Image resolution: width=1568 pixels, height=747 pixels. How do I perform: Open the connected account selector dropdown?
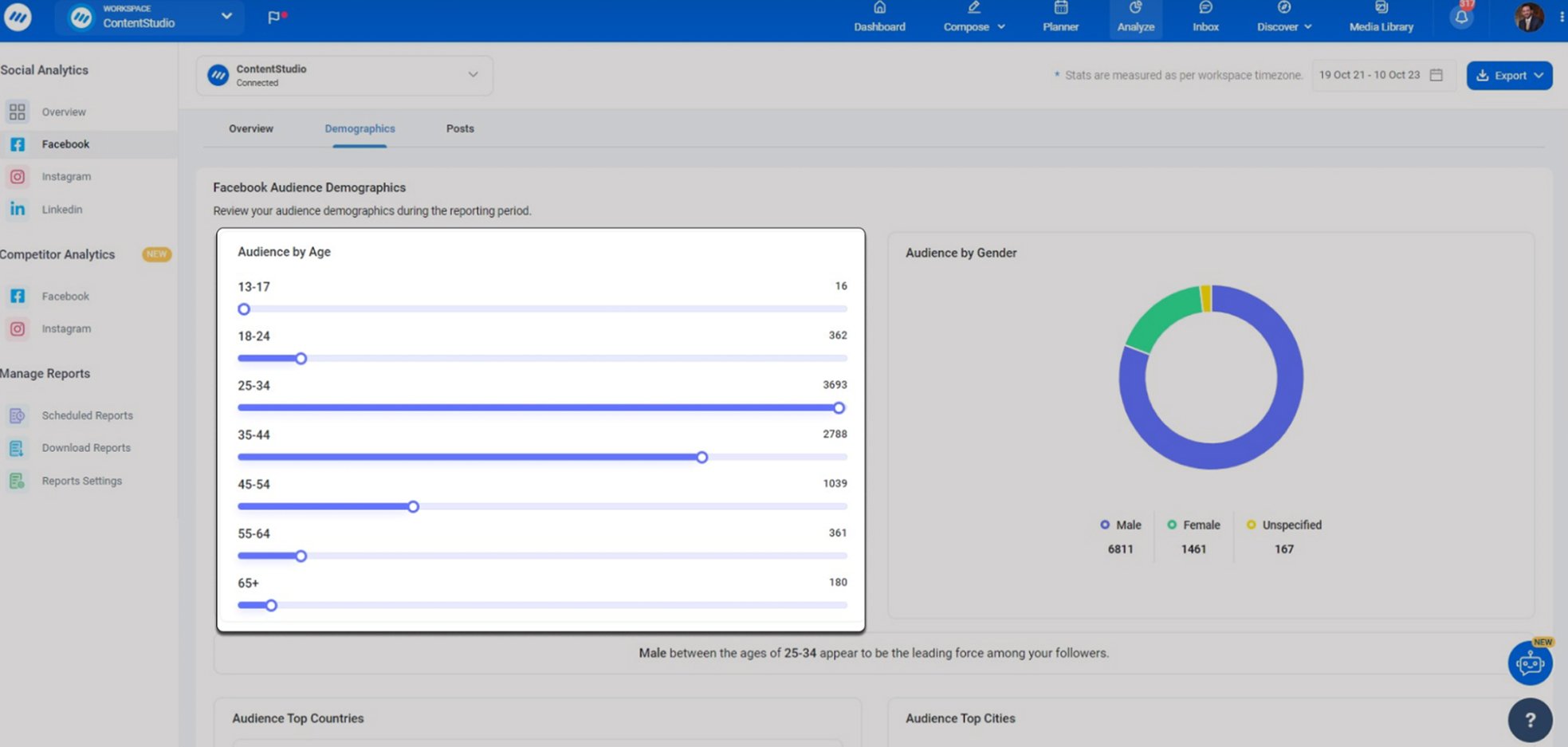tap(472, 74)
